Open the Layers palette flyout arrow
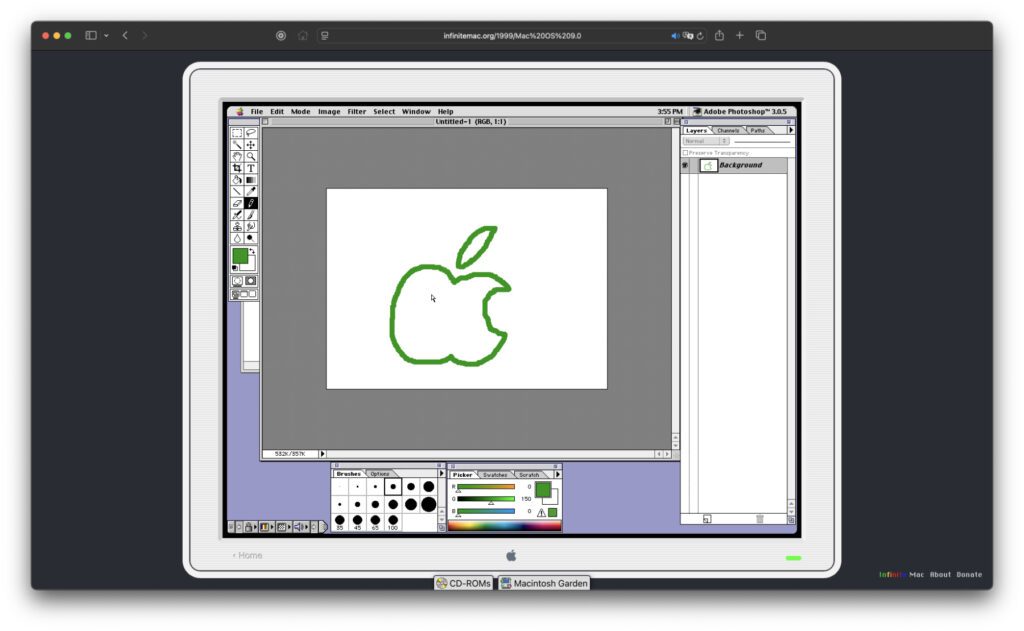 [x=791, y=131]
